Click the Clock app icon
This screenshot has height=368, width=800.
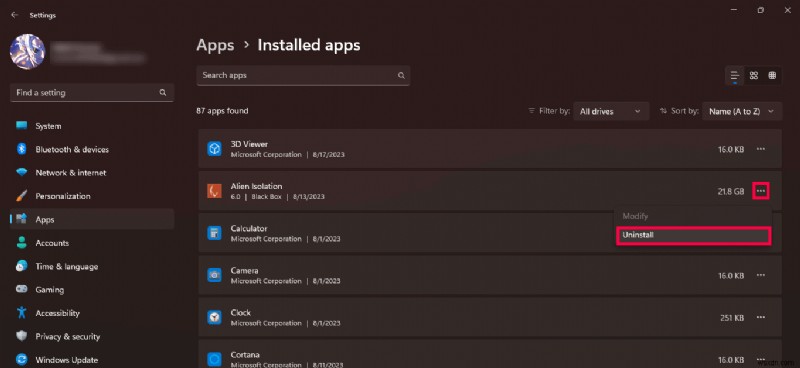click(x=214, y=317)
